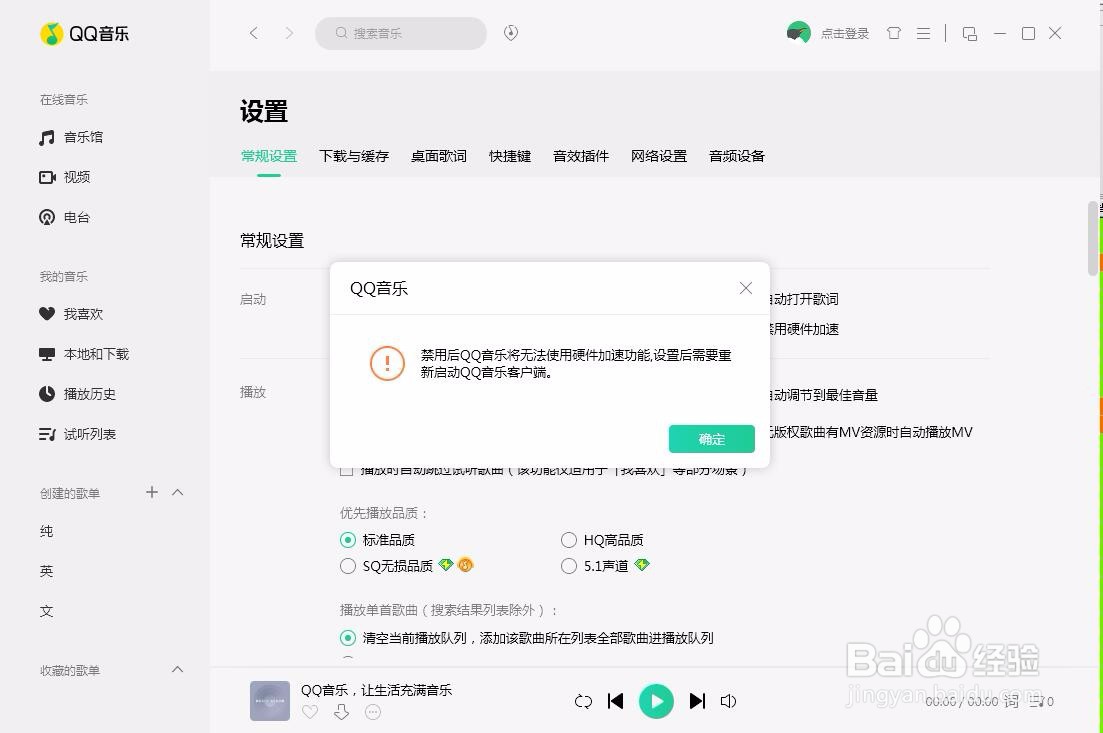The height and width of the screenshot is (733, 1103).
Task: Switch to the 下载与缓存 tab
Action: pyautogui.click(x=353, y=156)
